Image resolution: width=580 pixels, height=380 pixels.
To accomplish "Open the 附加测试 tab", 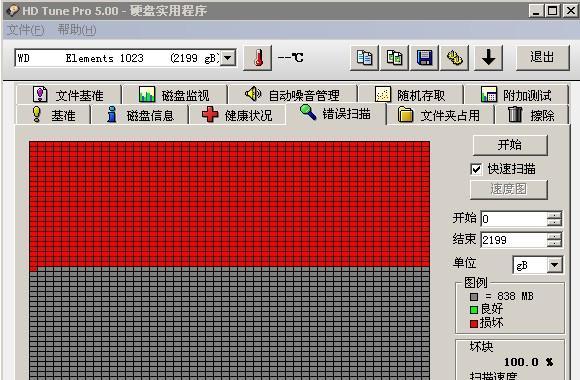I will pyautogui.click(x=516, y=95).
